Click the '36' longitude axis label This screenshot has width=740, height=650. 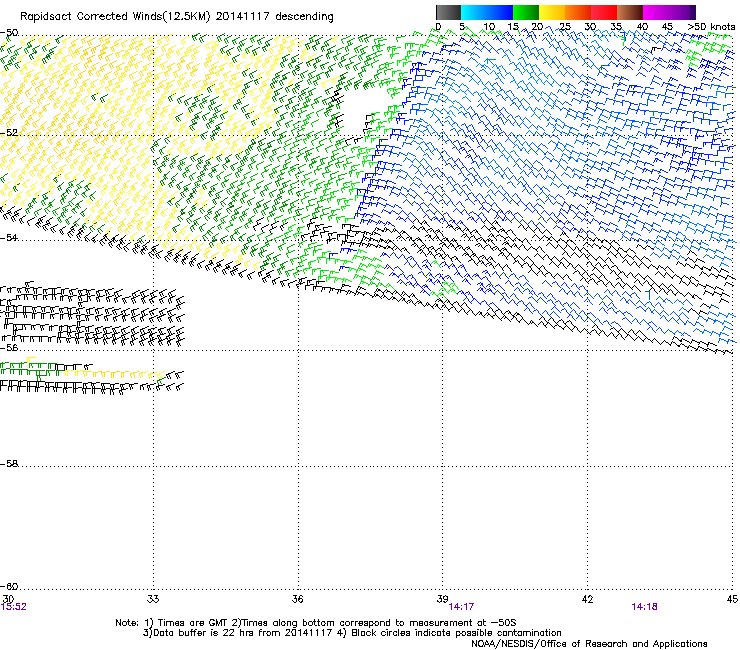point(298,599)
